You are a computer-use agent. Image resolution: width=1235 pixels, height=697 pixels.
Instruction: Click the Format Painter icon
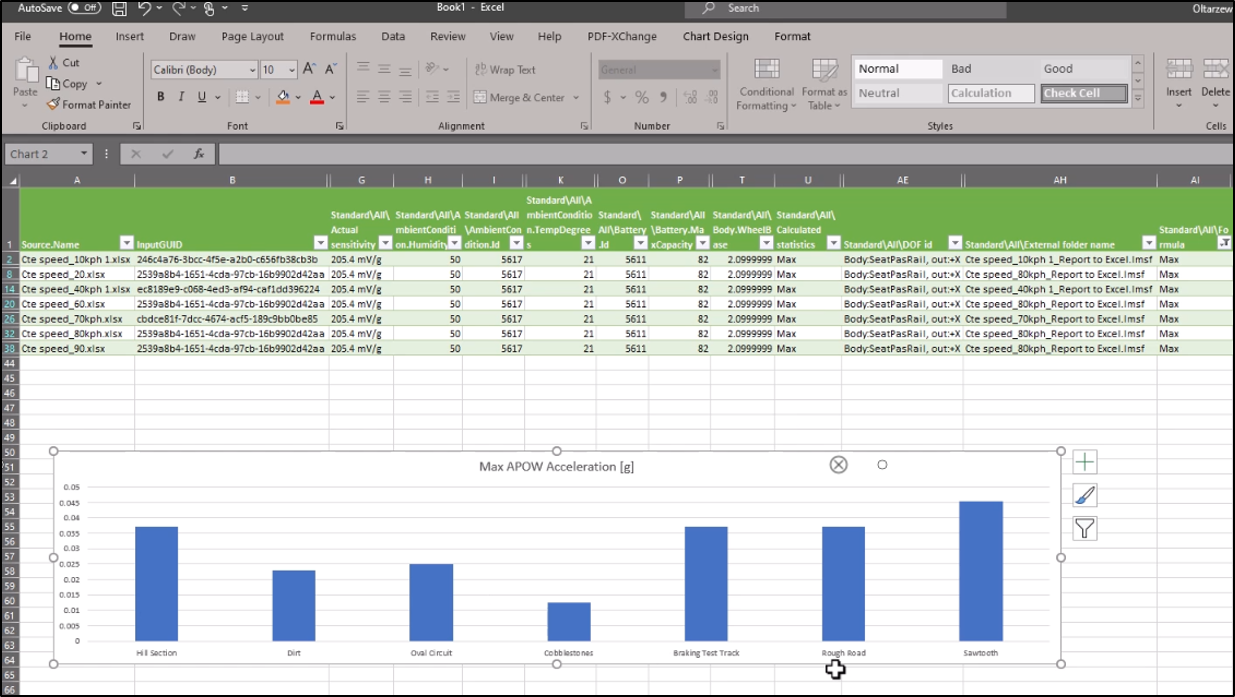tap(54, 105)
